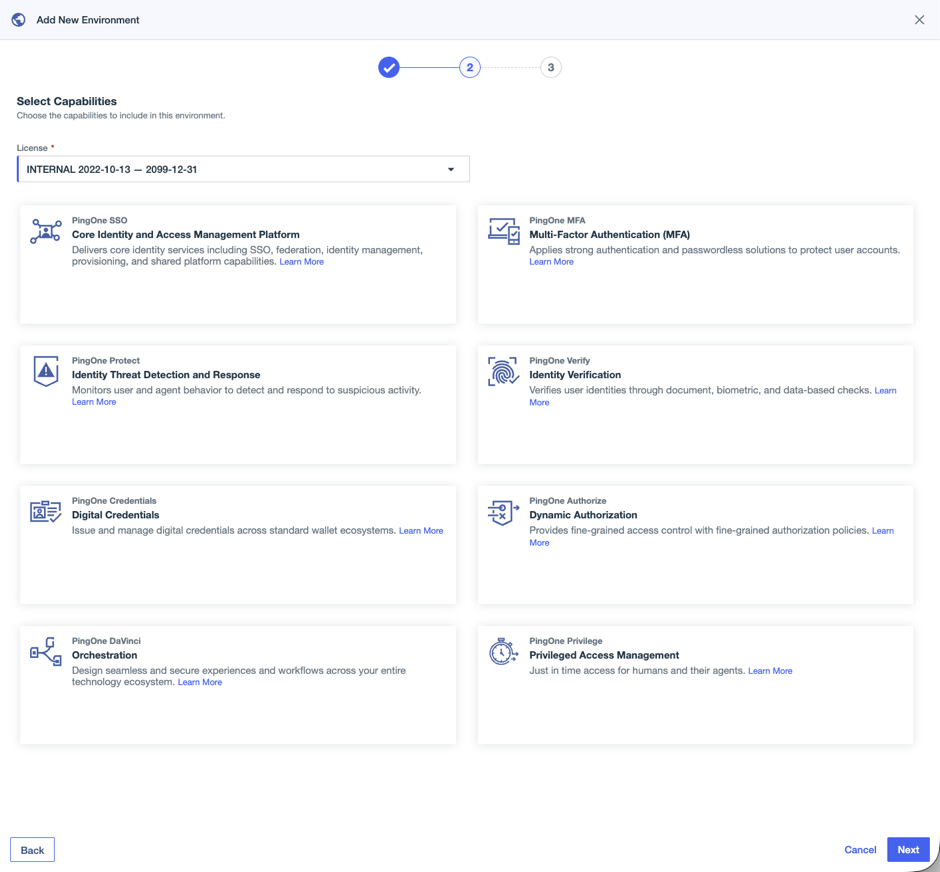This screenshot has width=940, height=872.
Task: Open Learn More link for PingOne SSO
Action: 302,262
